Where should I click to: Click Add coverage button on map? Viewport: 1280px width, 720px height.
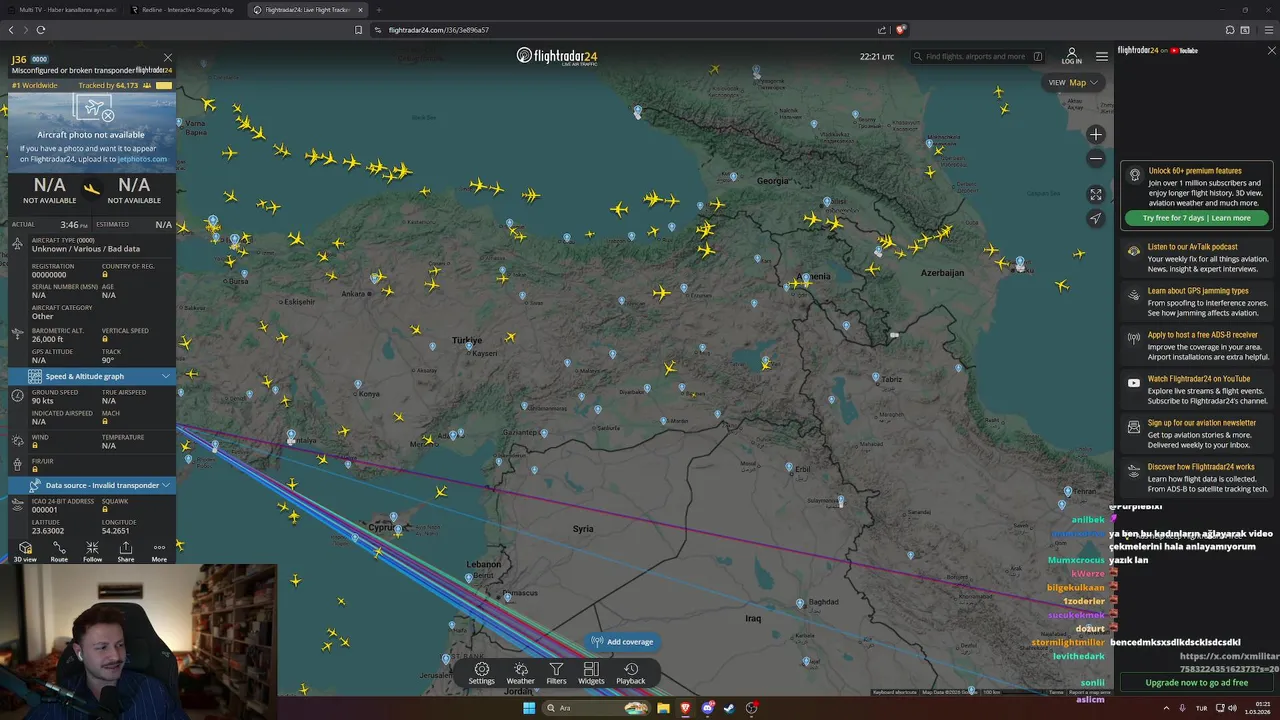click(622, 642)
